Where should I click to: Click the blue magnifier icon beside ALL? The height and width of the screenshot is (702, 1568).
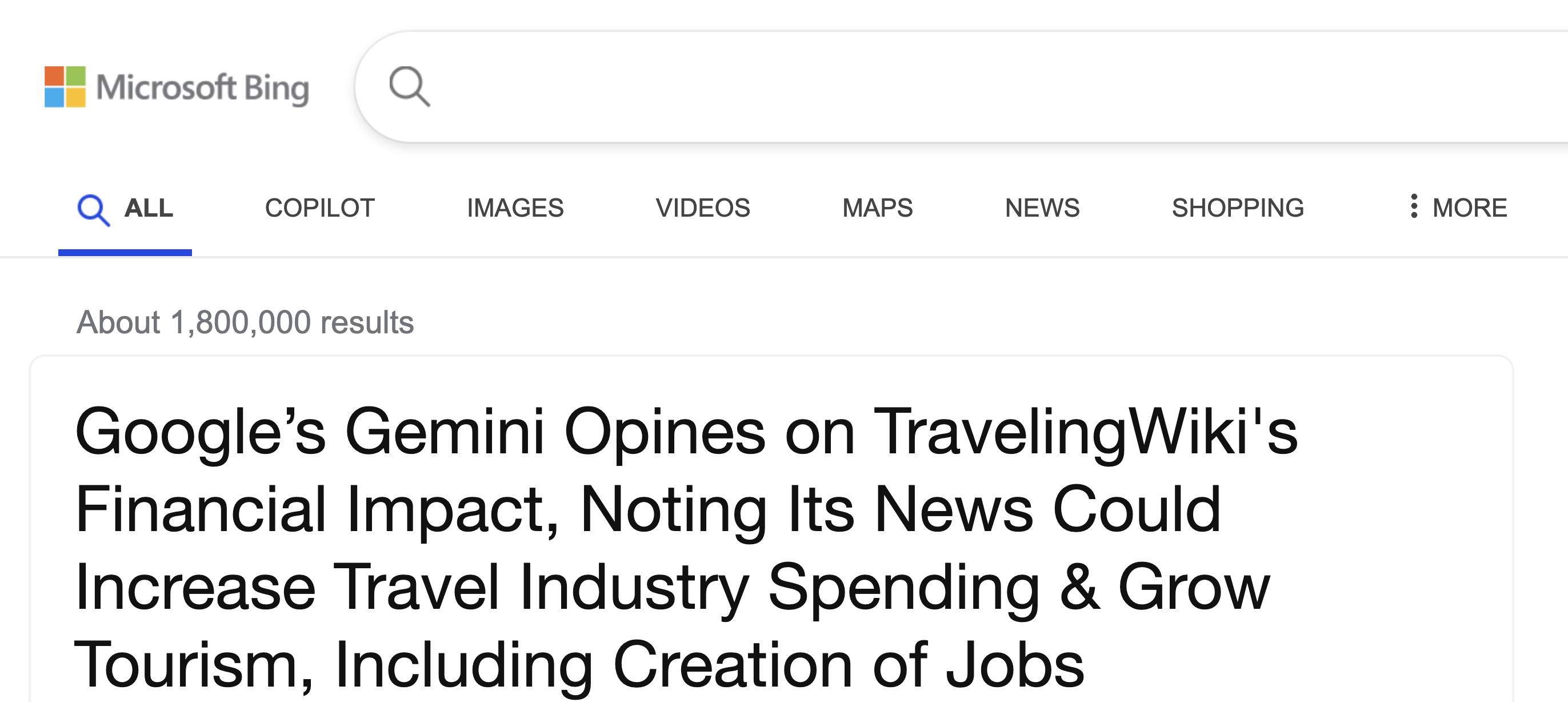[93, 210]
